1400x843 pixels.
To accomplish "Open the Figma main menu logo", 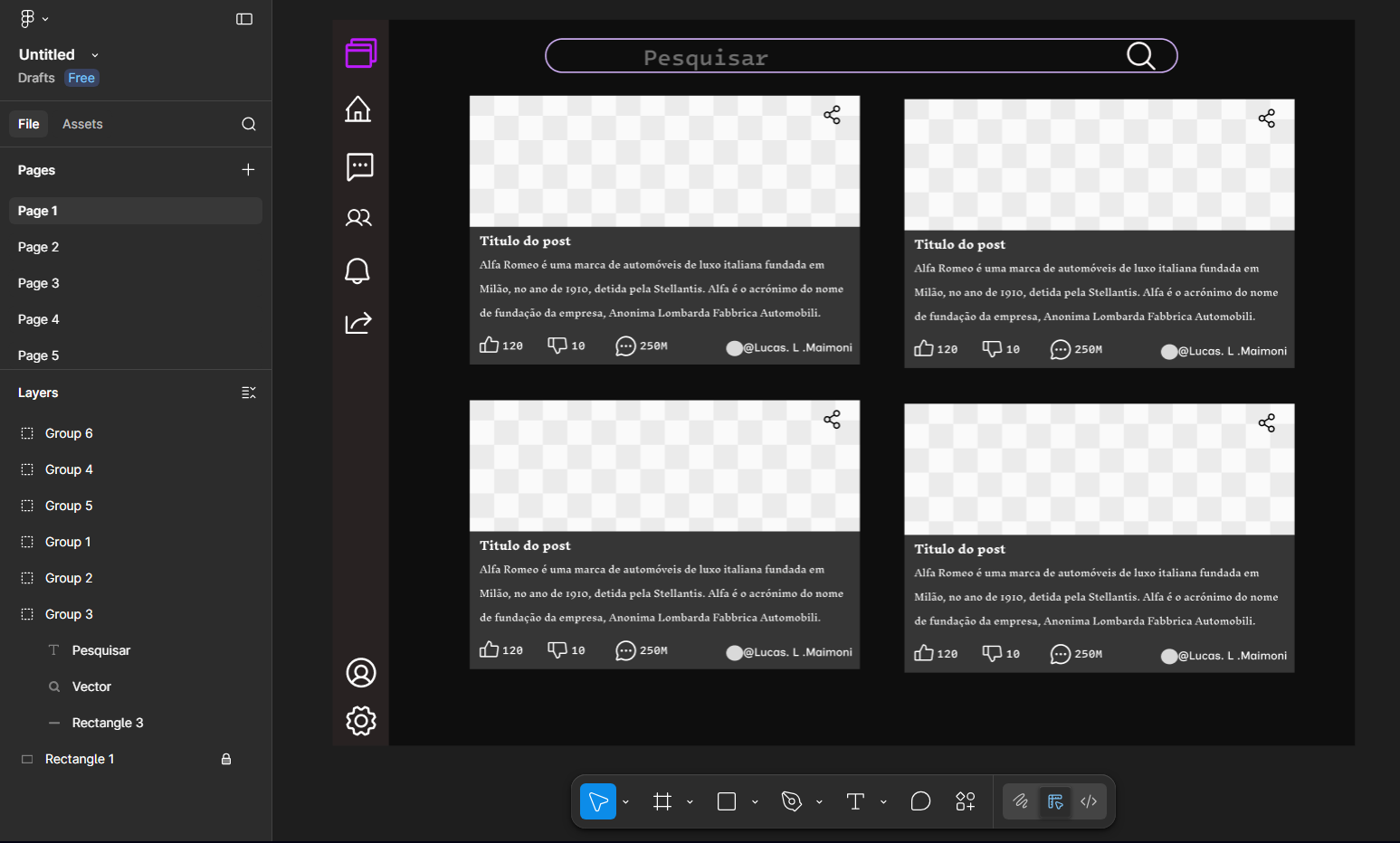I will (28, 19).
